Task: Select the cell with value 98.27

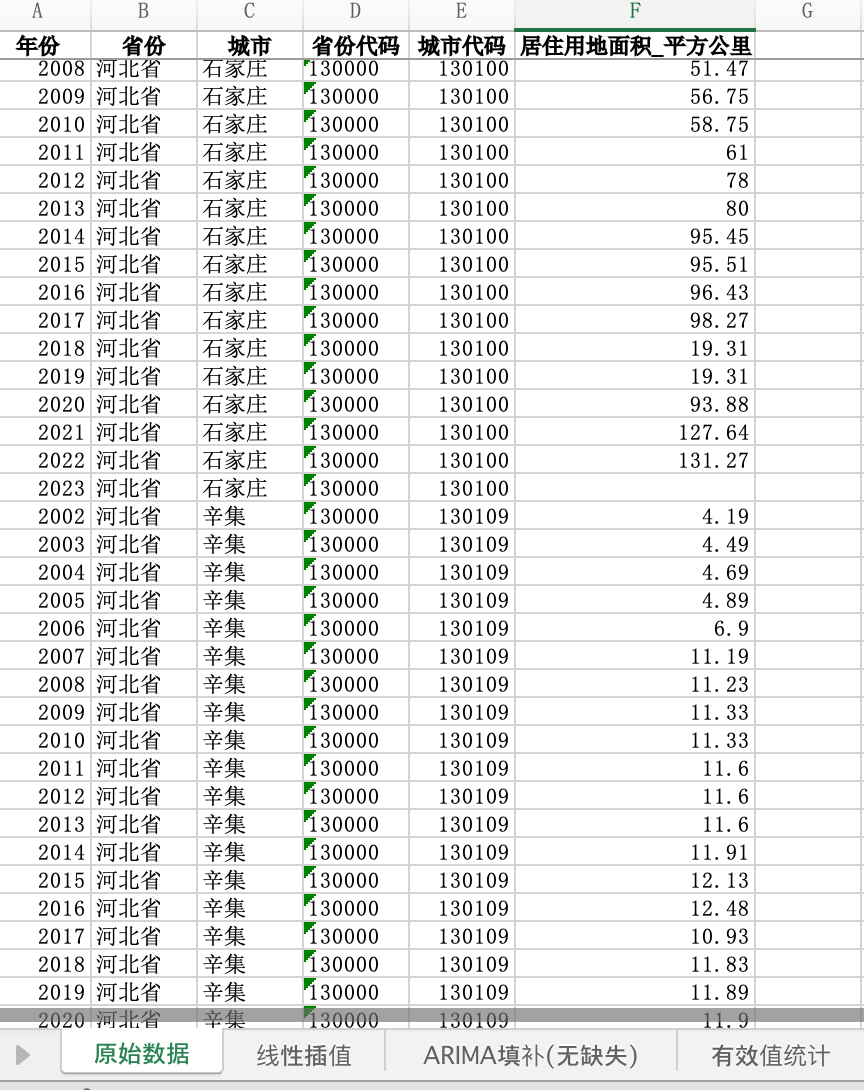Action: point(635,320)
